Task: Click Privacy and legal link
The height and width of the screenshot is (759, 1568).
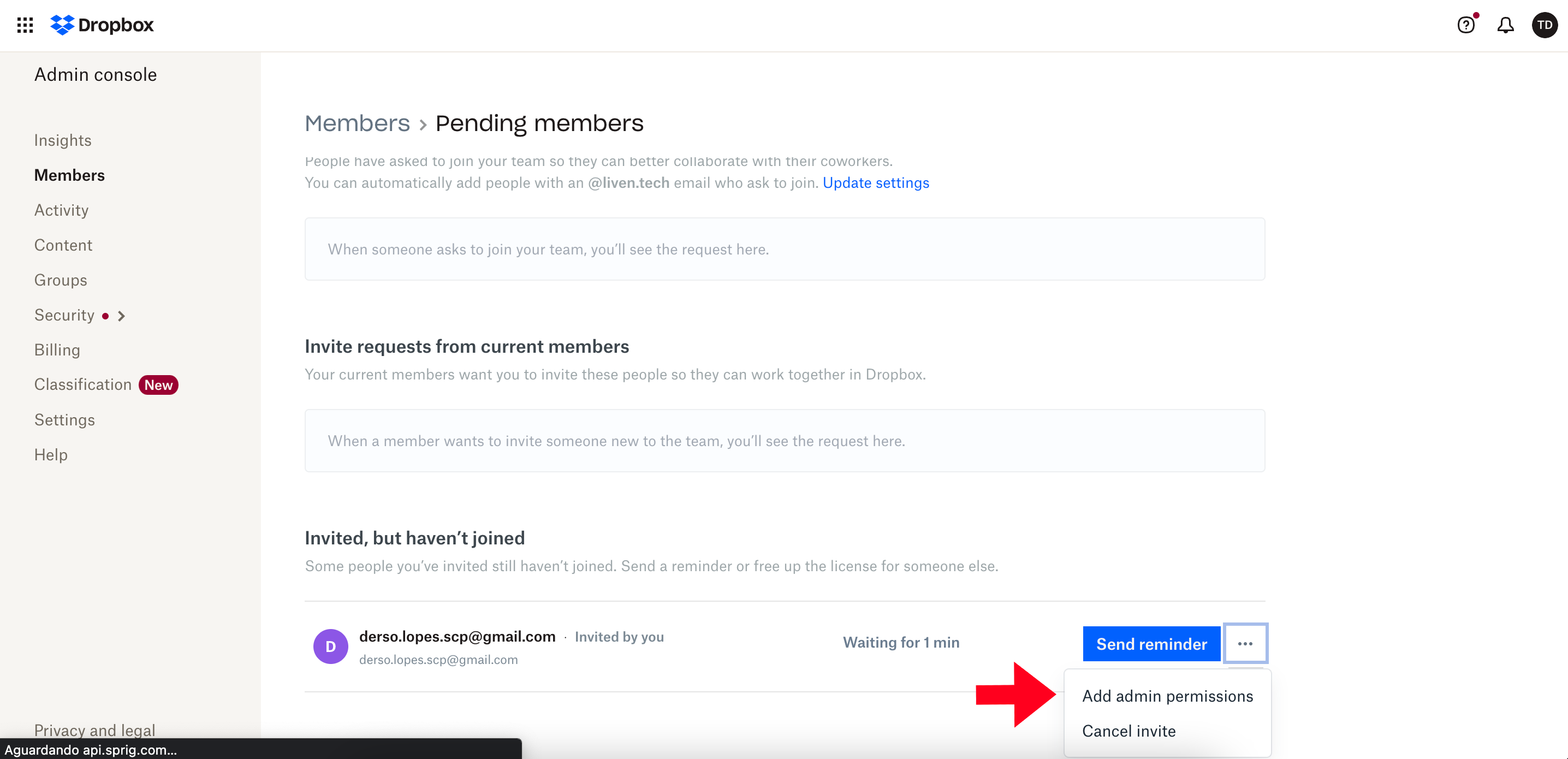Action: pos(94,730)
